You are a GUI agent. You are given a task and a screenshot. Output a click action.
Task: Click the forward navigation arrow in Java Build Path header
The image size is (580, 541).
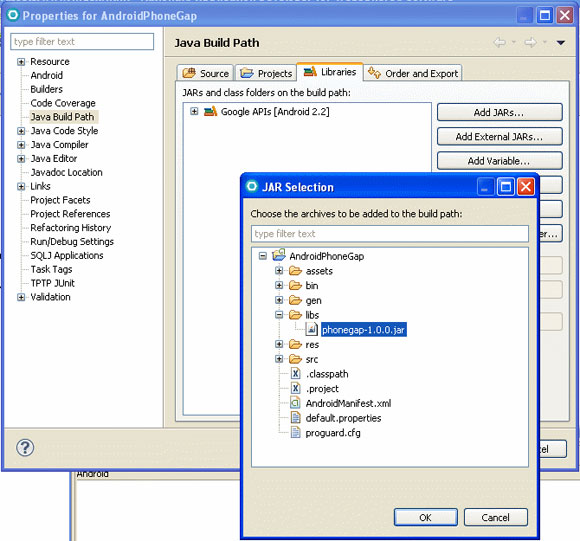click(530, 43)
